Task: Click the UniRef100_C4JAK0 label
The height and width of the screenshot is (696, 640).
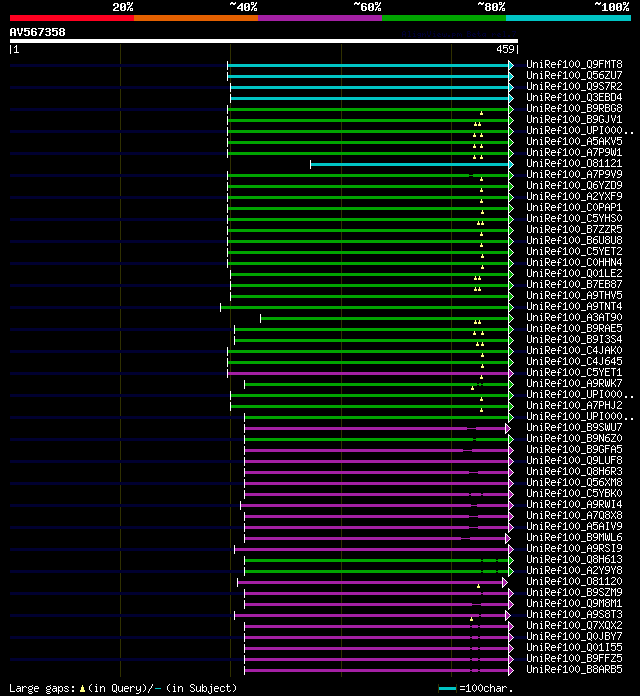Action: (574, 351)
